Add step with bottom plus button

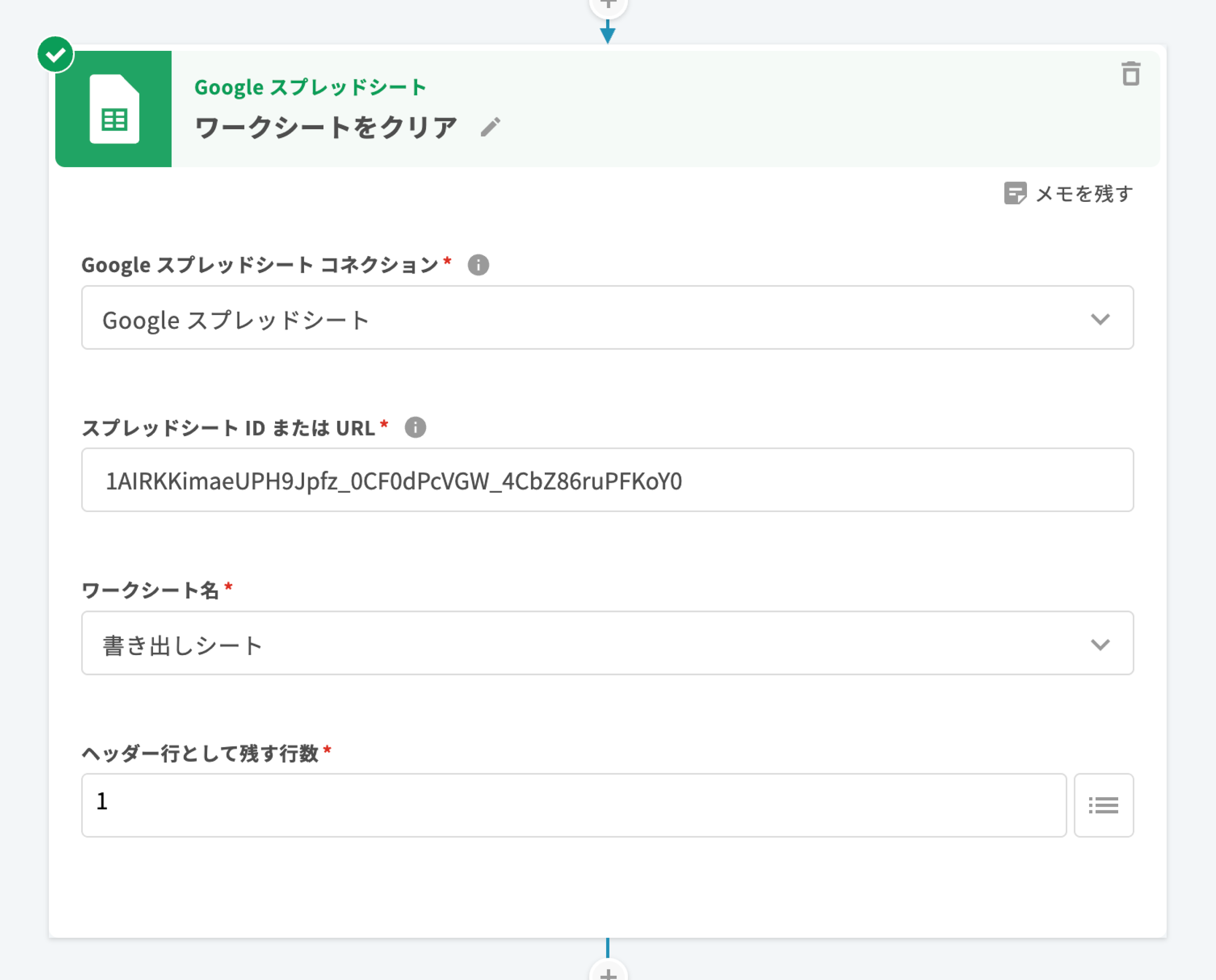(x=608, y=973)
